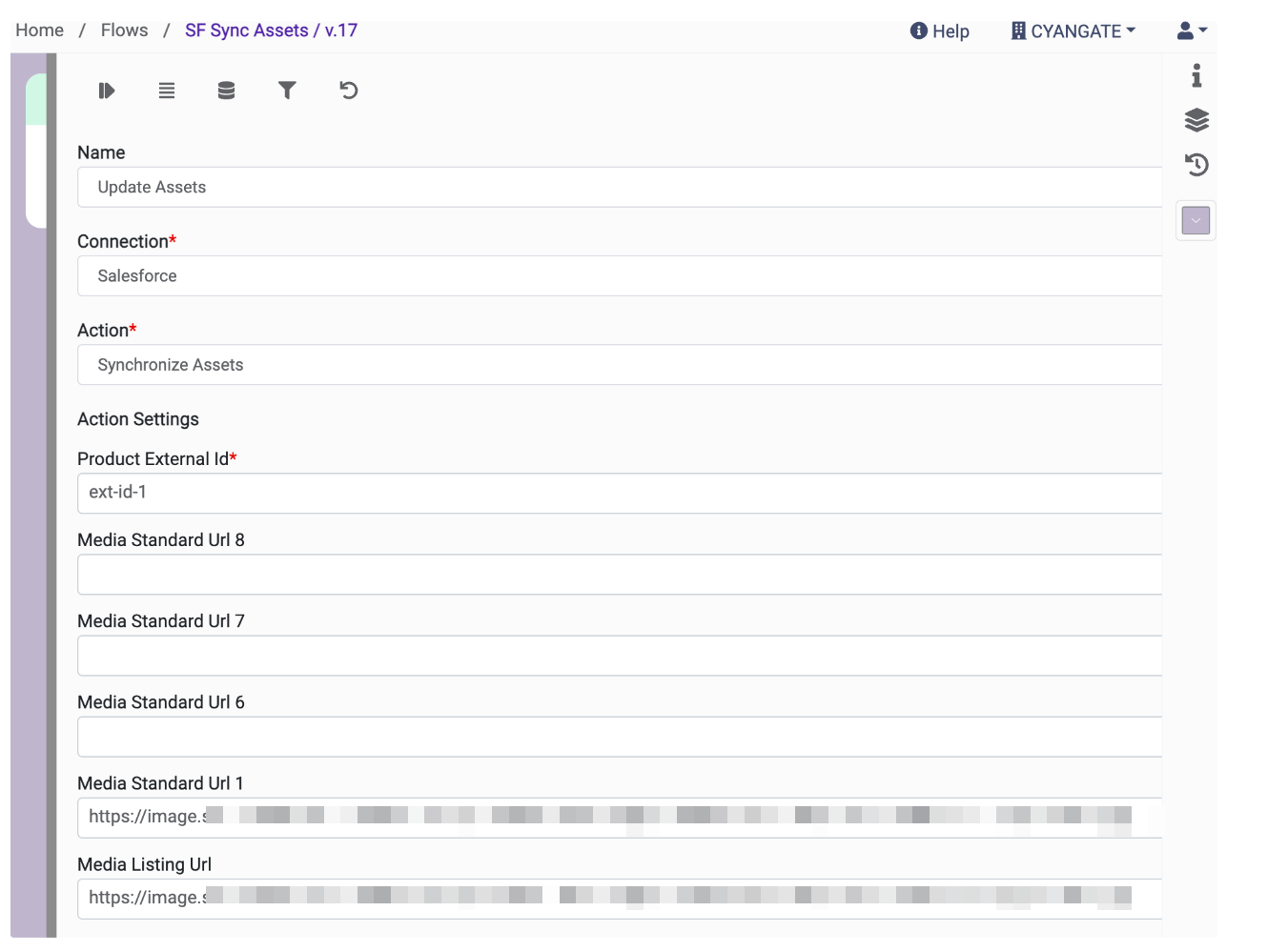Click the Help button
The image size is (1288, 952).
[940, 31]
